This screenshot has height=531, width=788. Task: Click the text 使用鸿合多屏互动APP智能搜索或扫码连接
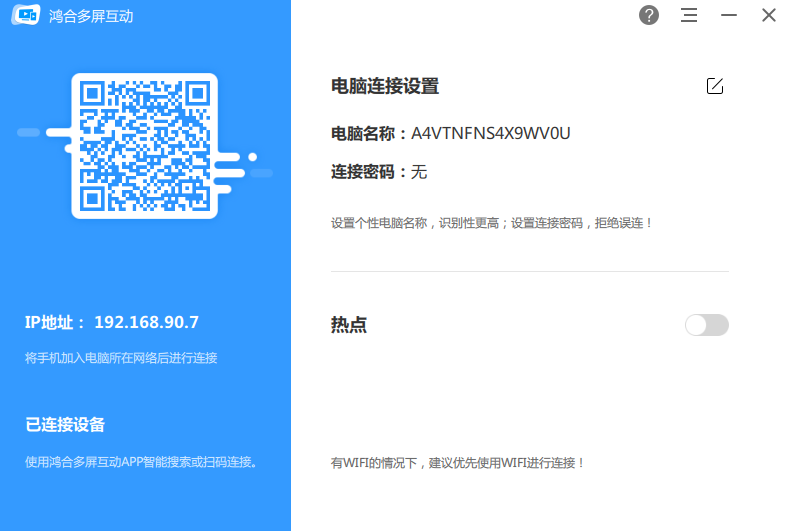point(139,462)
